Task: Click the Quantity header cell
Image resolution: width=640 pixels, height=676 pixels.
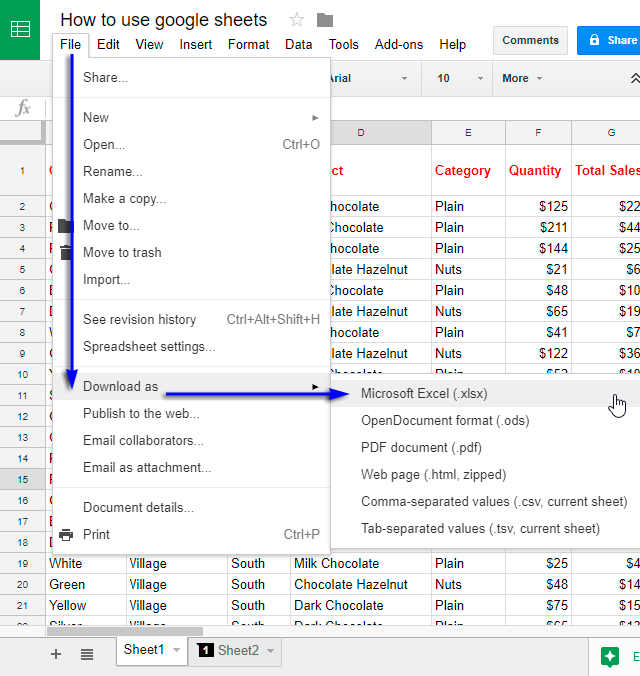Action: 538,170
